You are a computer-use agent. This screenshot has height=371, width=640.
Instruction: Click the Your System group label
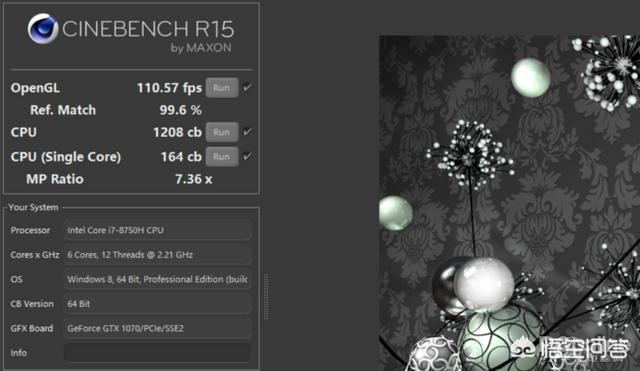(33, 207)
